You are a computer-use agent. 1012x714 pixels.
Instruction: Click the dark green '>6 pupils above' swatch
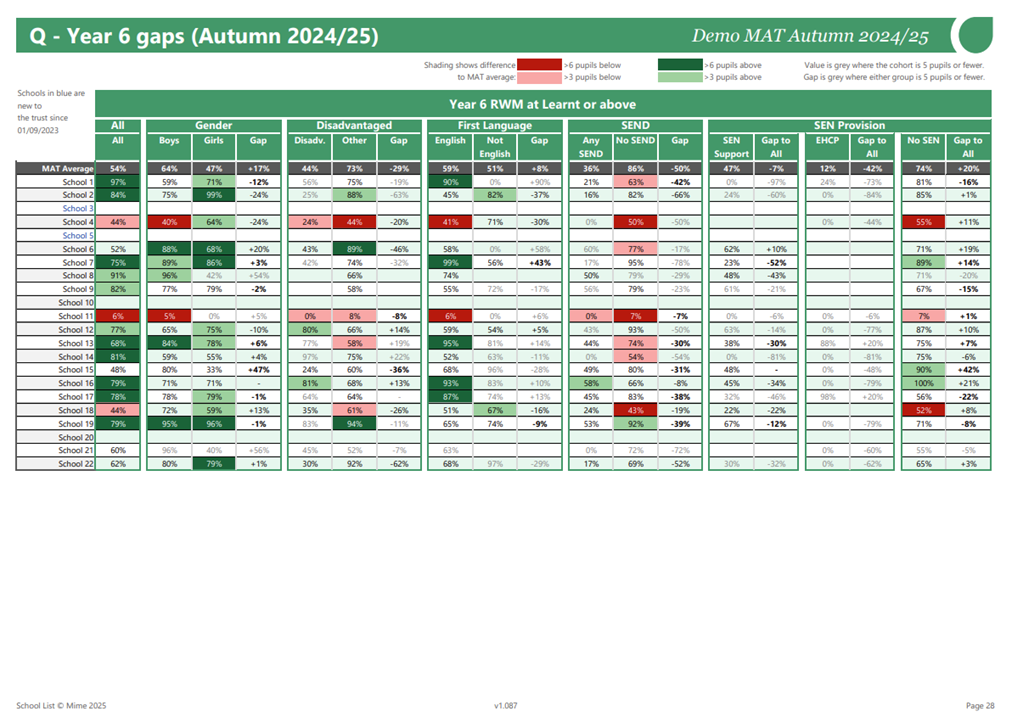(x=680, y=65)
